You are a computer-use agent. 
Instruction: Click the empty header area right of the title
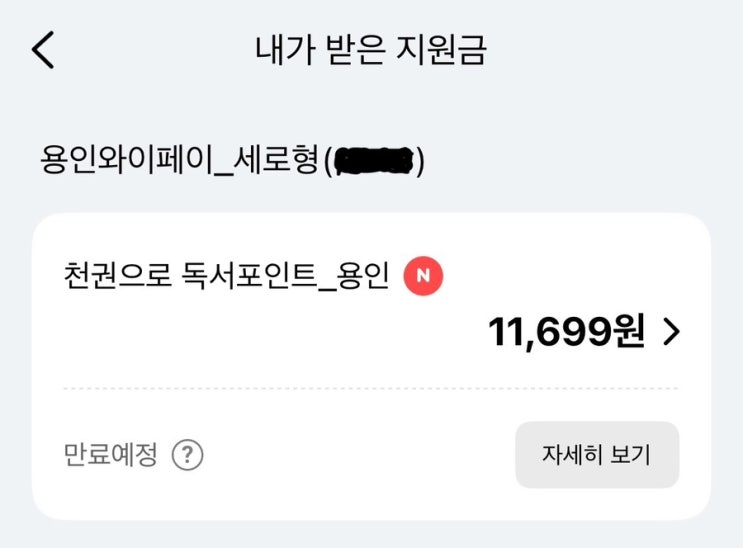click(620, 50)
